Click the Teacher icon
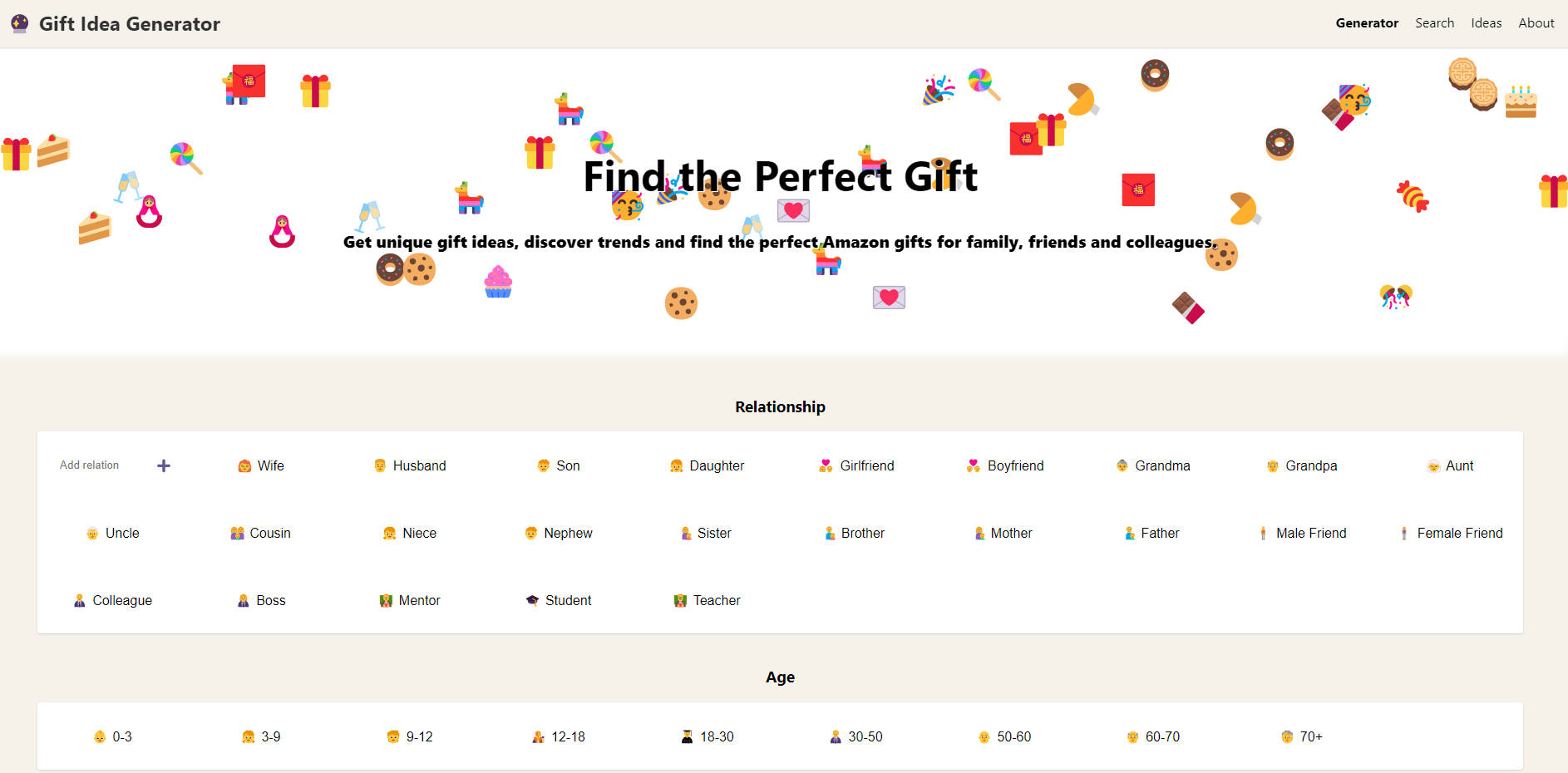The width and height of the screenshot is (1568, 773). (680, 600)
